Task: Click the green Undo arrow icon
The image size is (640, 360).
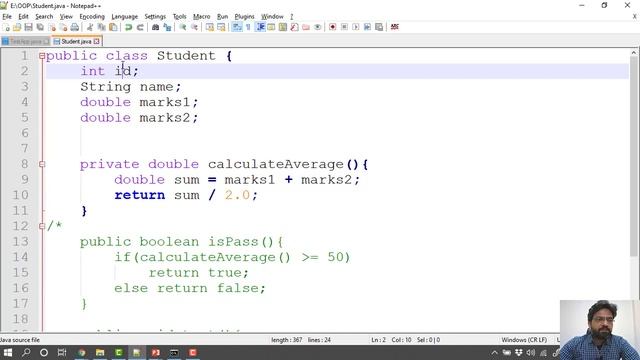Action: click(129, 27)
